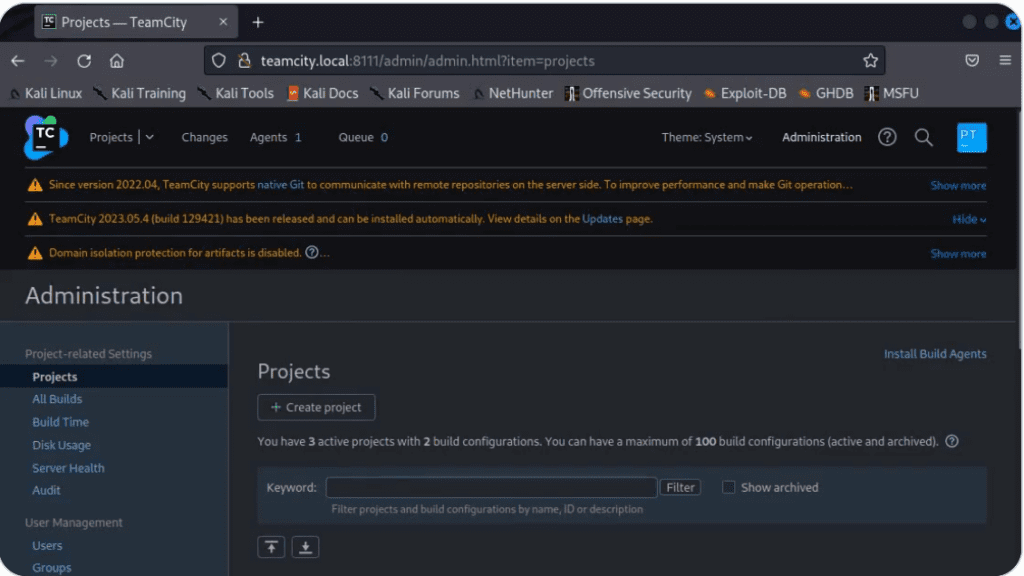Image resolution: width=1024 pixels, height=576 pixels.
Task: Click the Create project button
Action: coord(316,407)
